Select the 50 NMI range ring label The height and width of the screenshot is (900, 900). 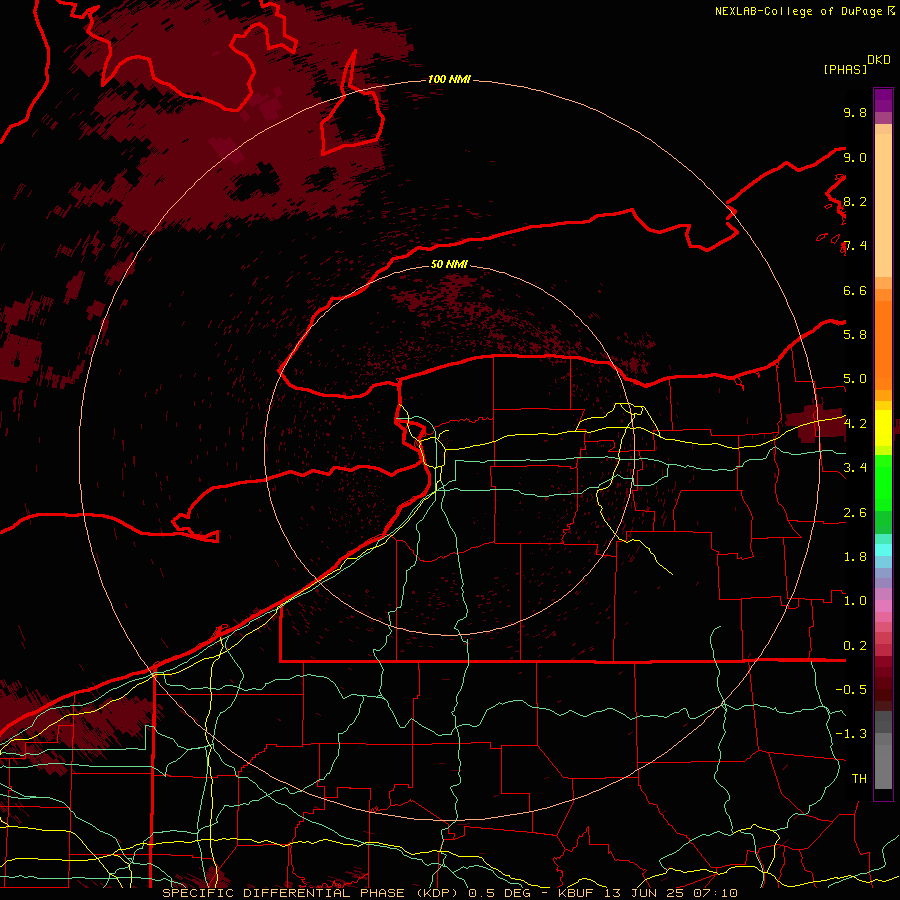click(449, 264)
